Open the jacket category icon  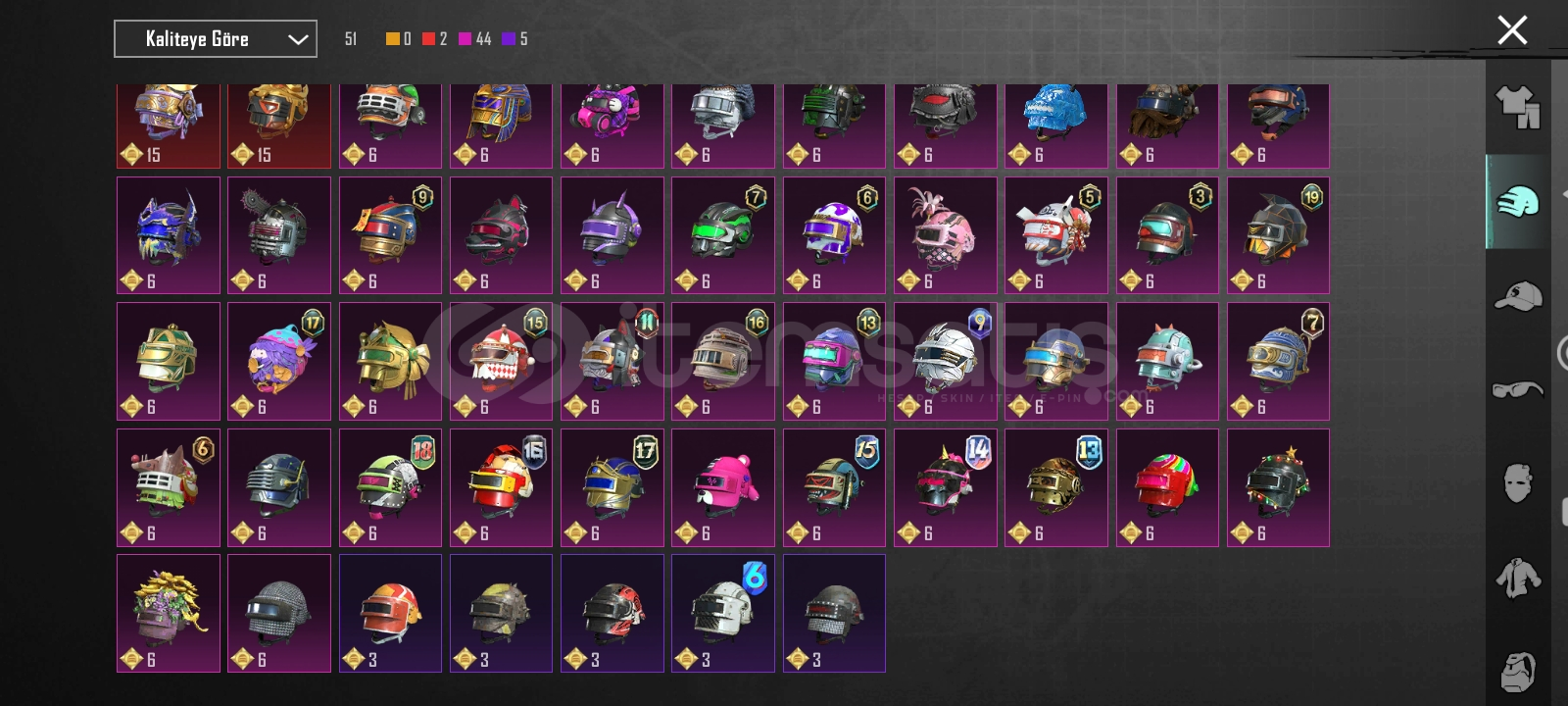[x=1517, y=577]
